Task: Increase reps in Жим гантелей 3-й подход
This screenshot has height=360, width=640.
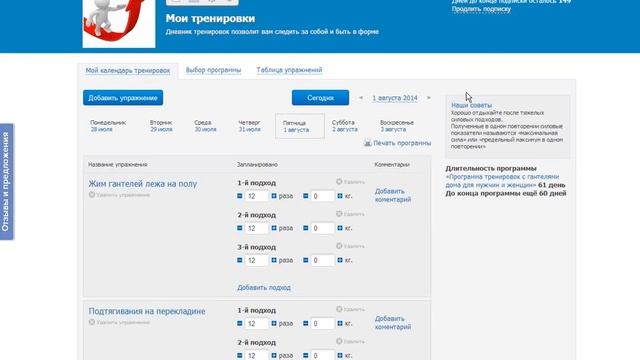Action: coord(274,260)
